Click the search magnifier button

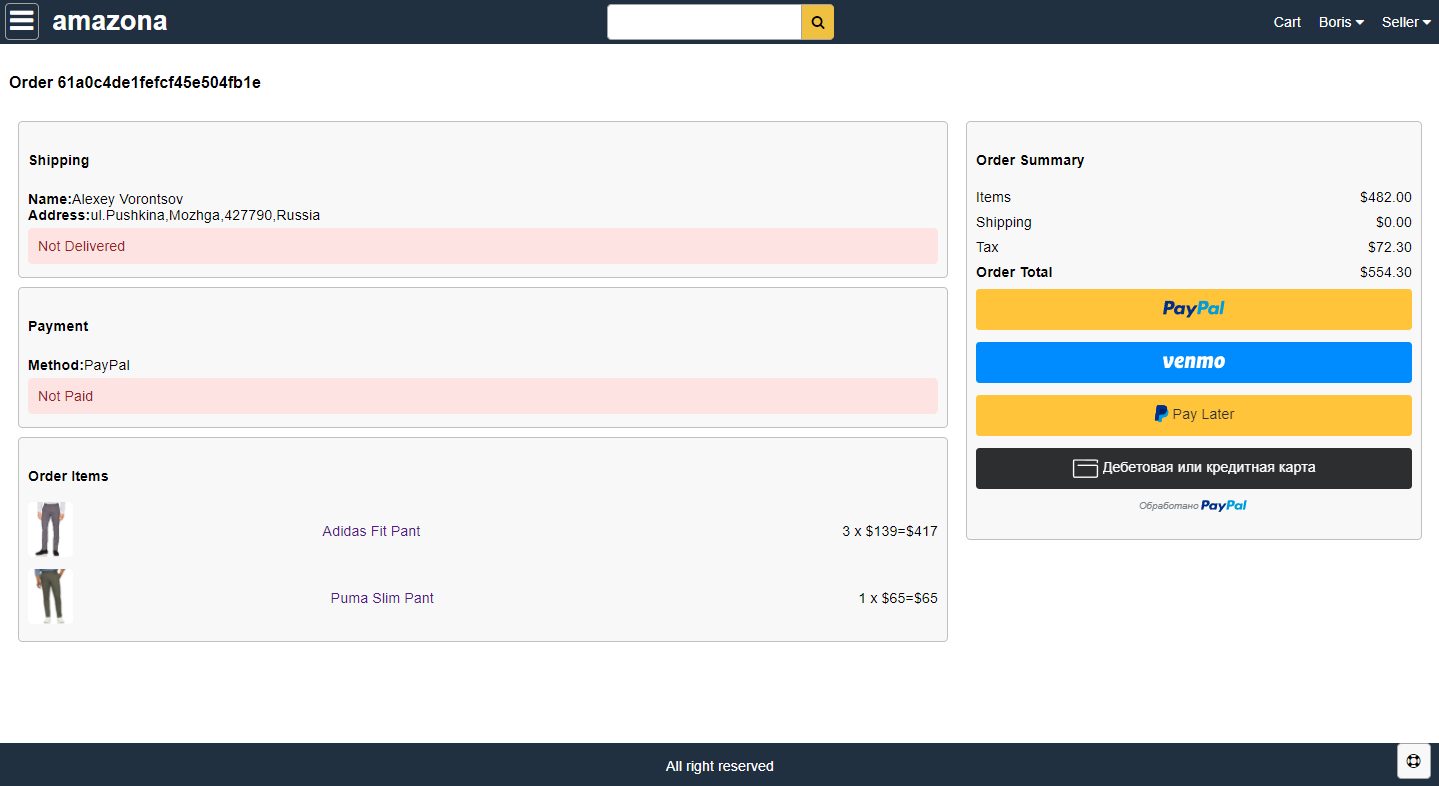817,22
